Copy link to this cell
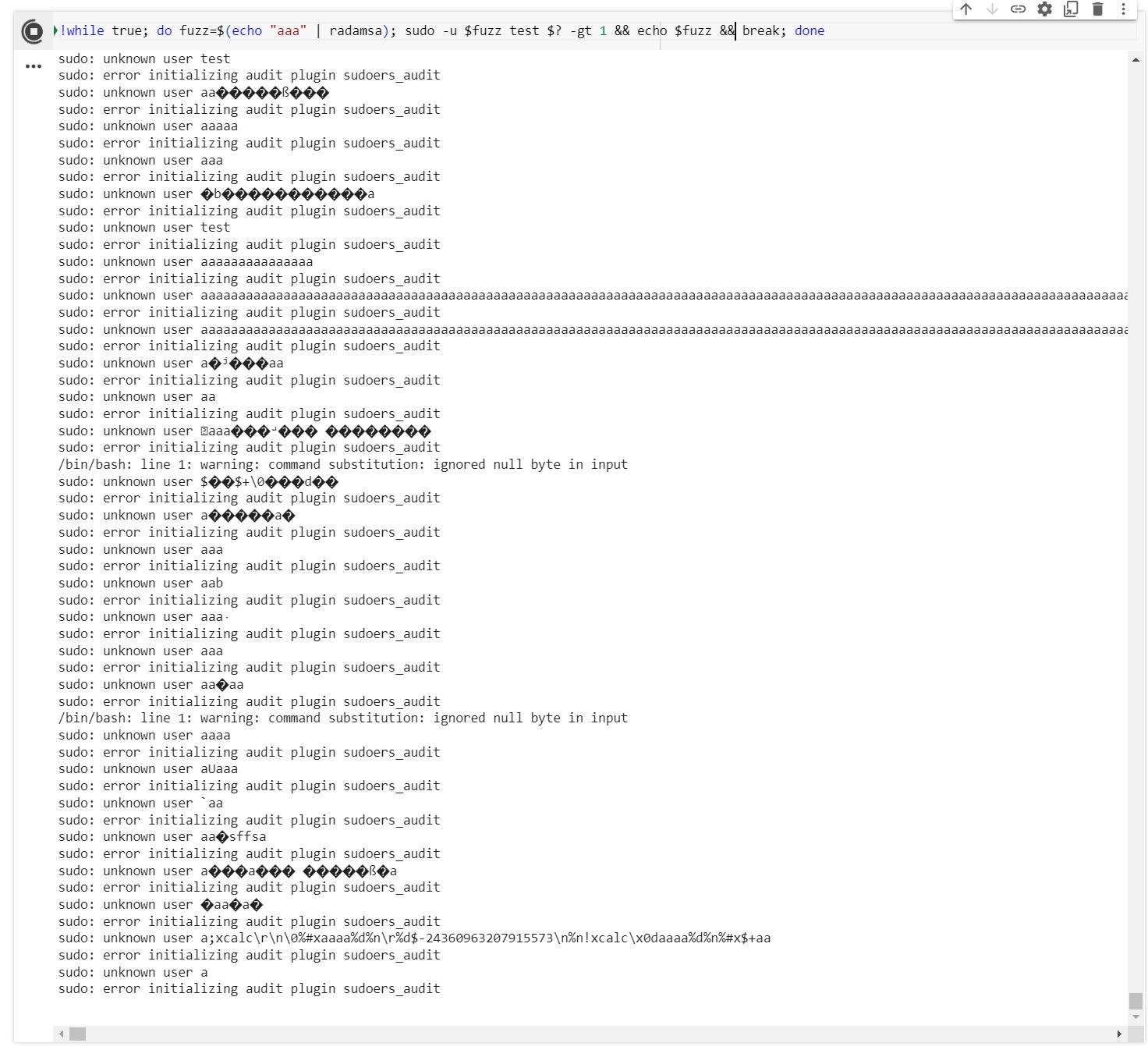The width and height of the screenshot is (1148, 1050). pyautogui.click(x=1018, y=9)
